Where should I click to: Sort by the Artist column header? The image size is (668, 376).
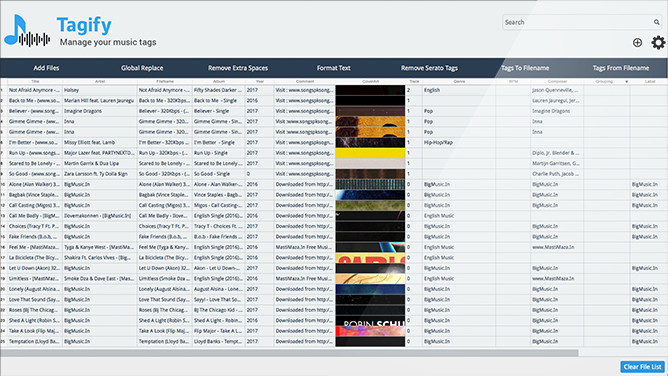(100, 81)
